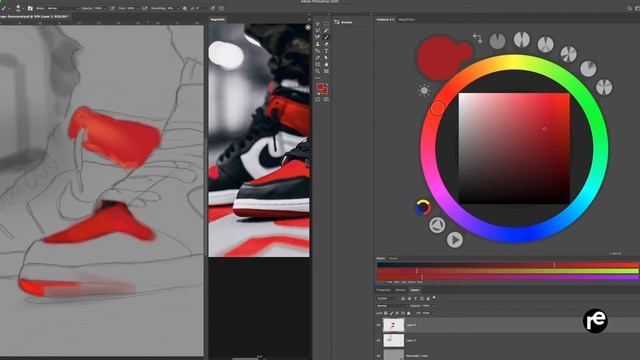
Task: Click the search icon in top right
Action: (x=630, y=8)
